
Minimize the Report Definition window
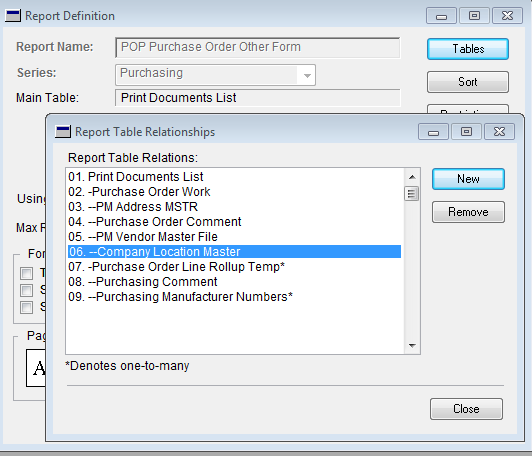point(441,16)
